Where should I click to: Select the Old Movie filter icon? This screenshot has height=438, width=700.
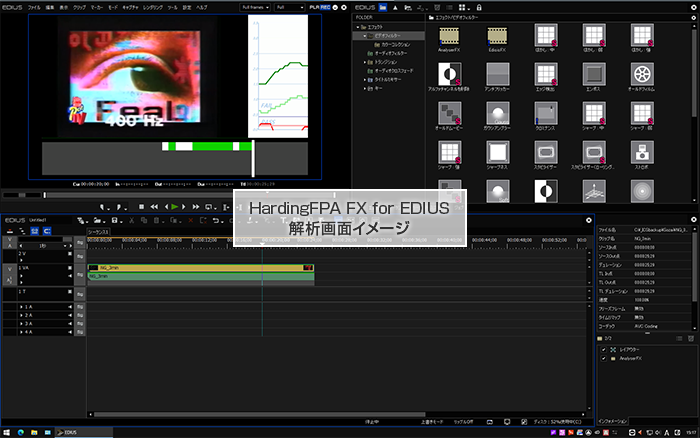point(449,113)
